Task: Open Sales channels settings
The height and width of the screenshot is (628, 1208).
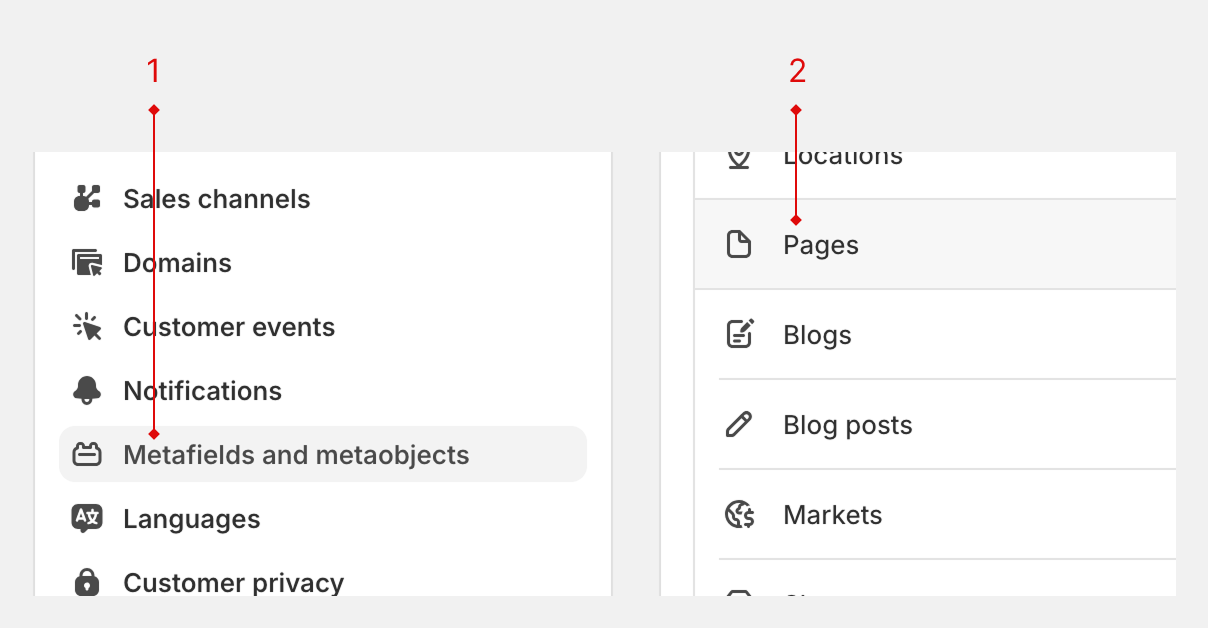Action: point(216,199)
